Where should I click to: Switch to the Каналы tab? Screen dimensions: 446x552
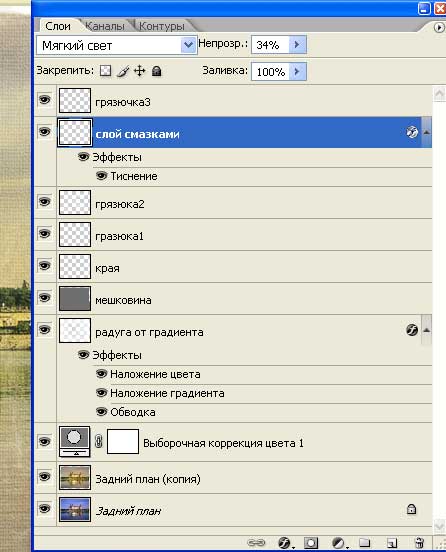click(x=105, y=26)
